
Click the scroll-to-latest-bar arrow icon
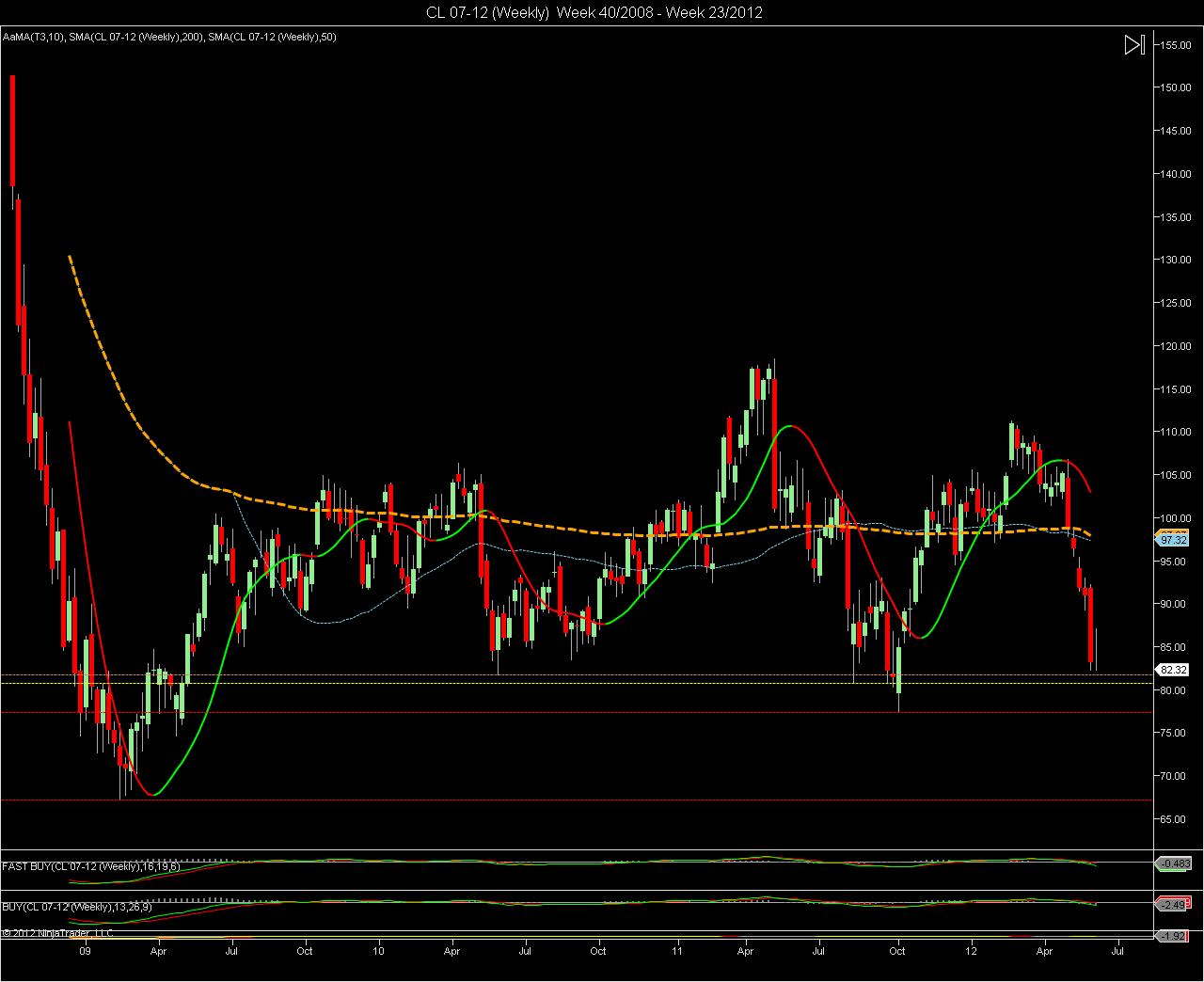click(1134, 45)
